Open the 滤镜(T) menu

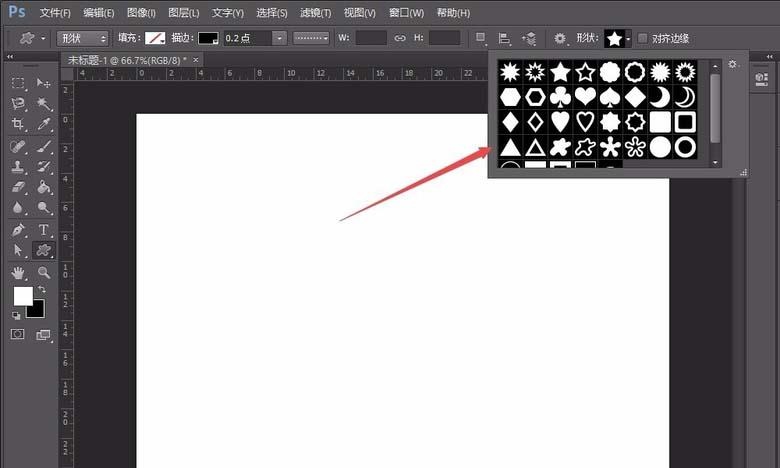pos(315,13)
